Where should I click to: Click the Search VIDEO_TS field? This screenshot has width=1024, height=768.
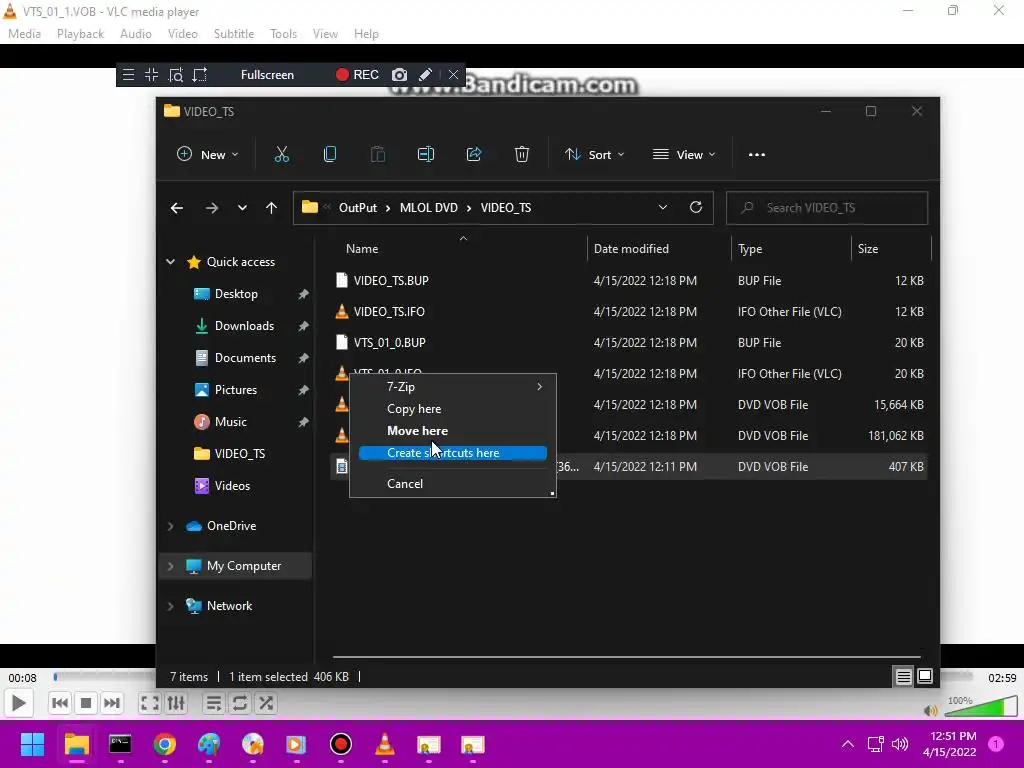point(827,208)
